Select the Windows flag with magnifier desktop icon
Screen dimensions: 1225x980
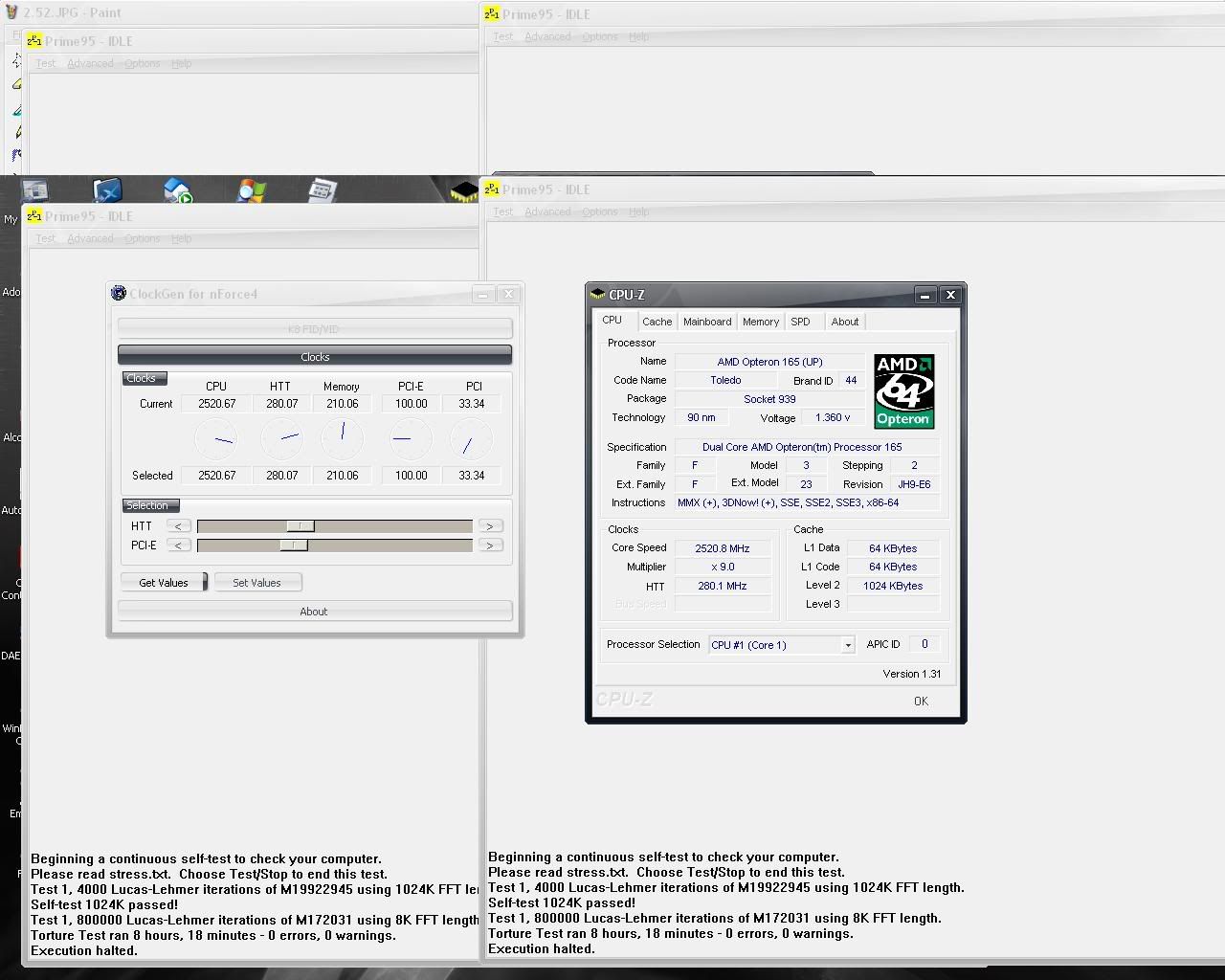click(x=252, y=190)
